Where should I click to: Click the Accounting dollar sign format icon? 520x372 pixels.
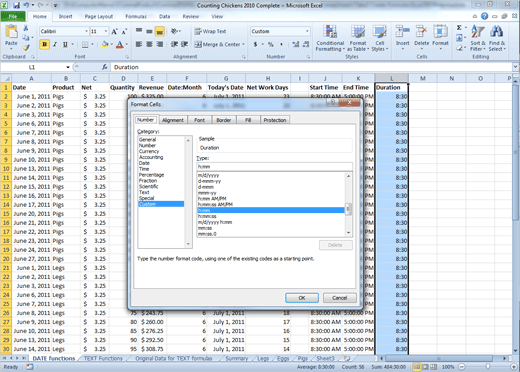coord(255,44)
